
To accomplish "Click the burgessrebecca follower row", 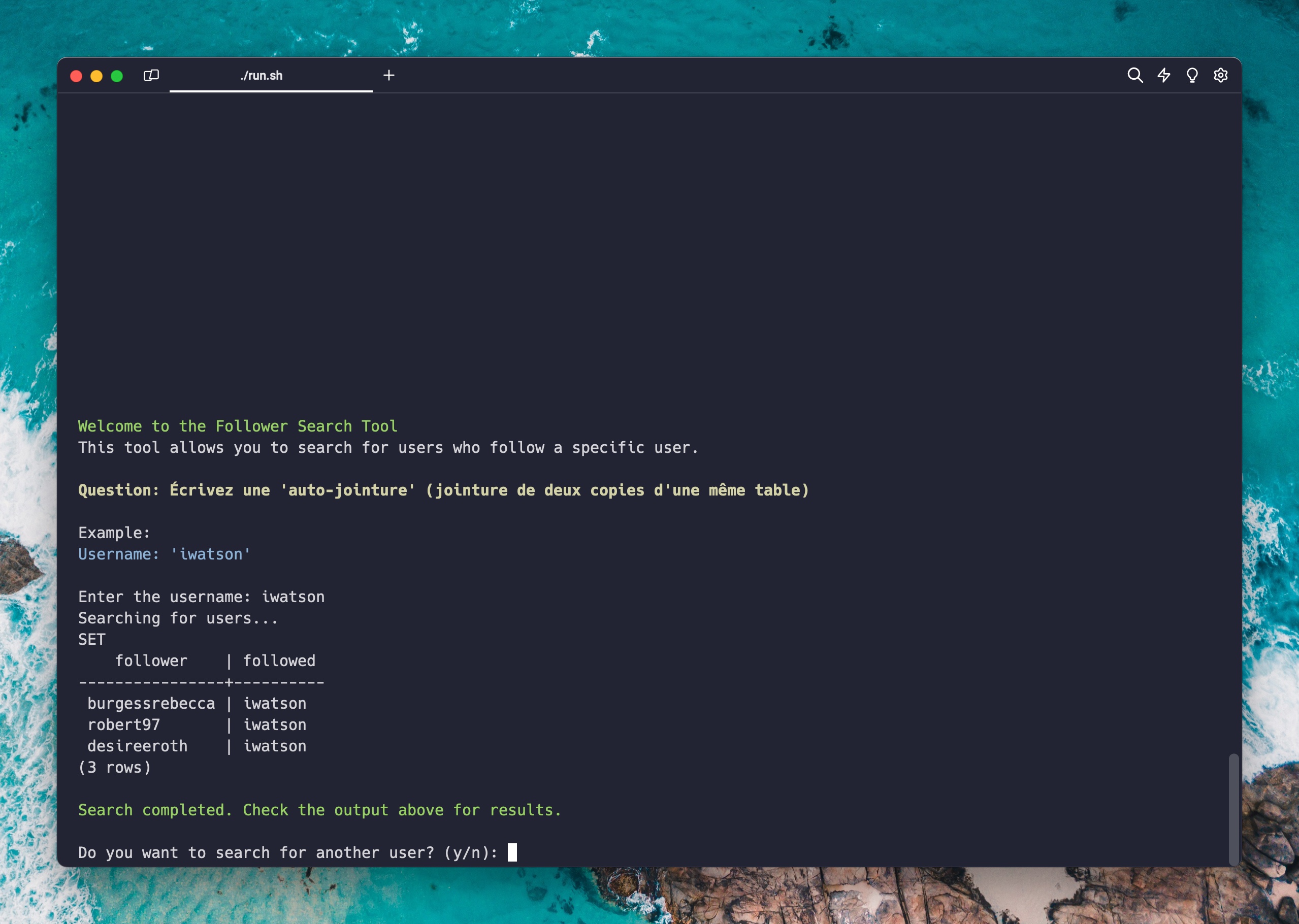I will [151, 704].
